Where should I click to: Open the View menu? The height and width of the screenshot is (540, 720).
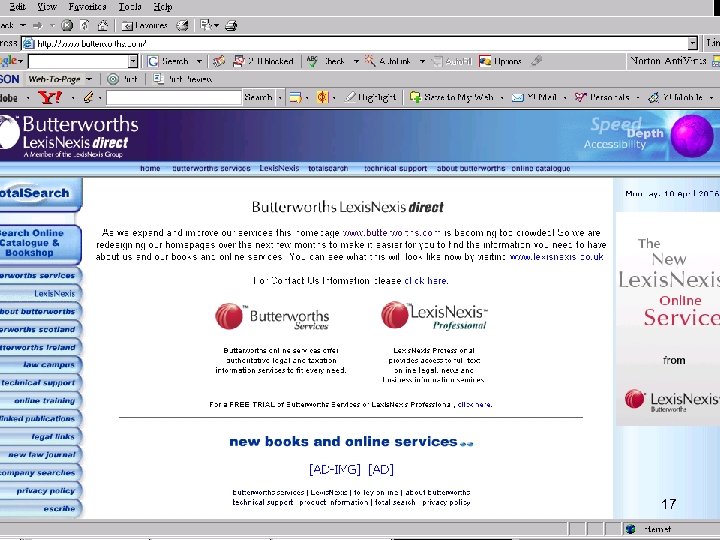tap(47, 7)
